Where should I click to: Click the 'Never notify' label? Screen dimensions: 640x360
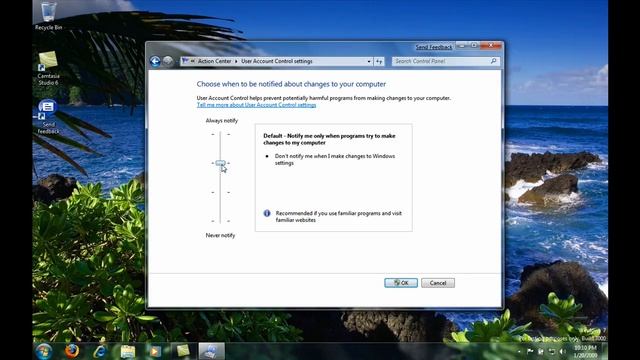coord(220,236)
